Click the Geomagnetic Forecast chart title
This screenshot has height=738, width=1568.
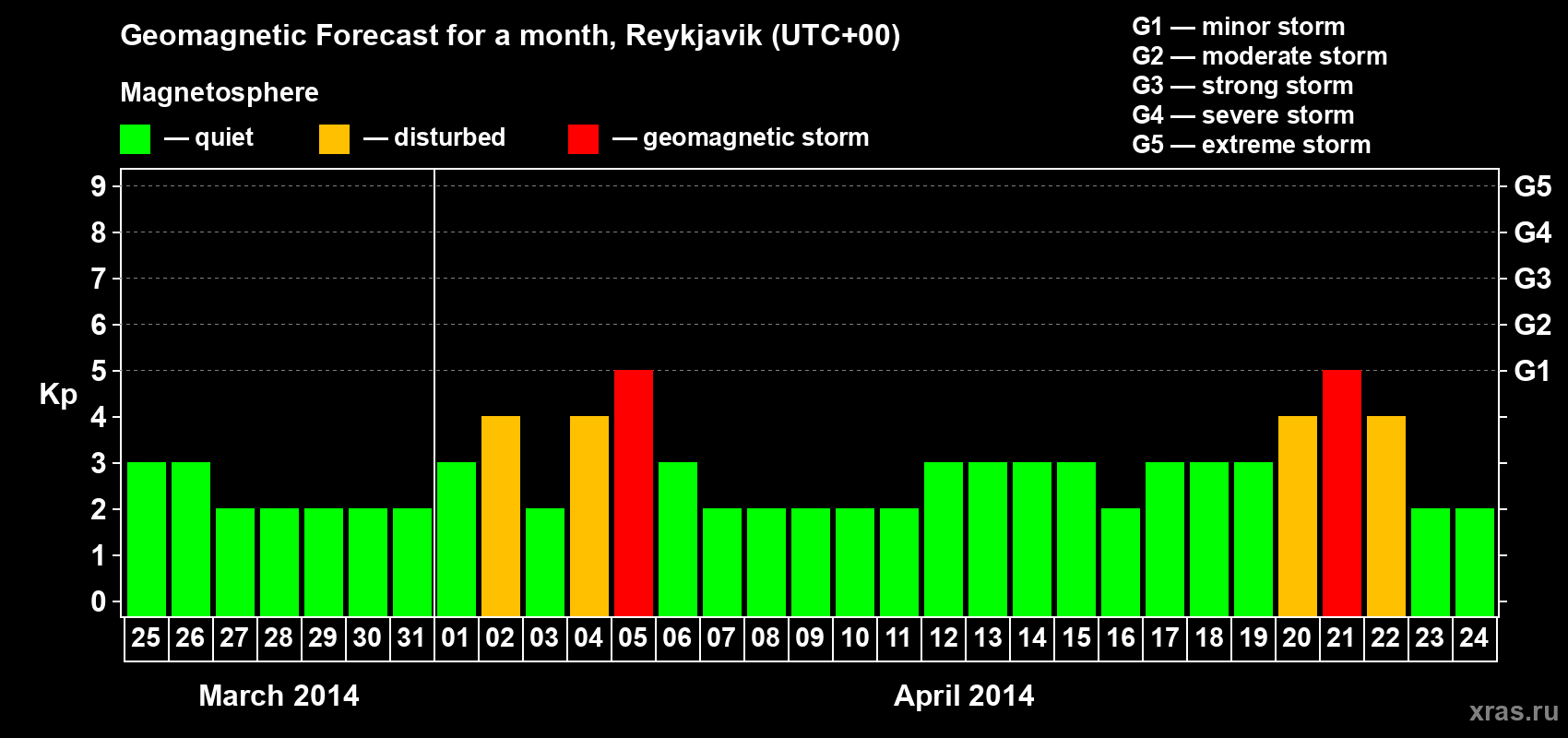[x=510, y=37]
